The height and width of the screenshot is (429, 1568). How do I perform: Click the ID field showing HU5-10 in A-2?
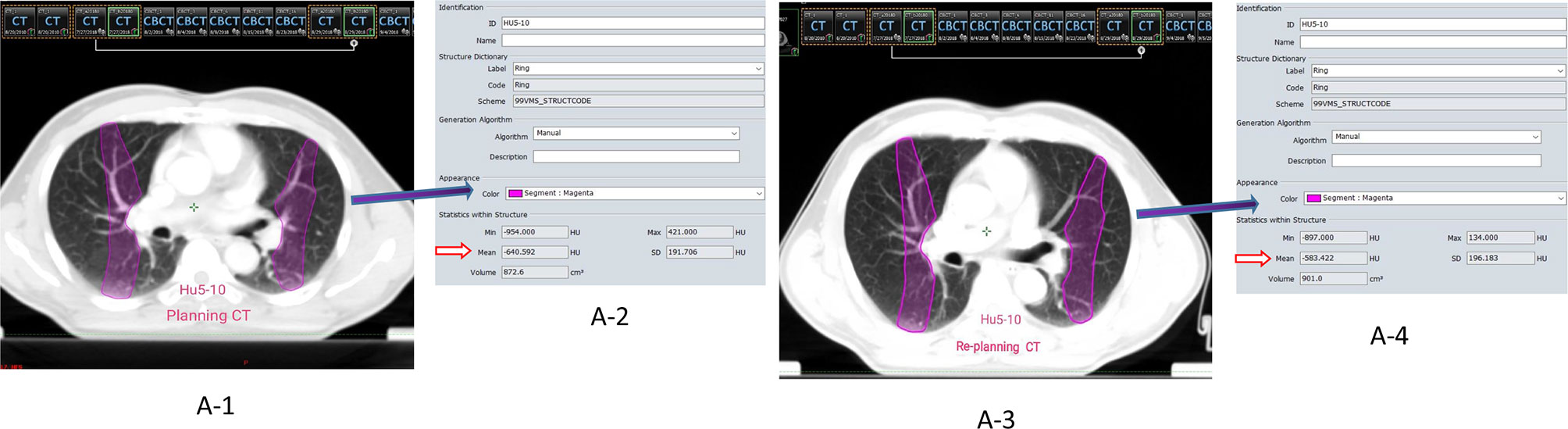coord(633,23)
